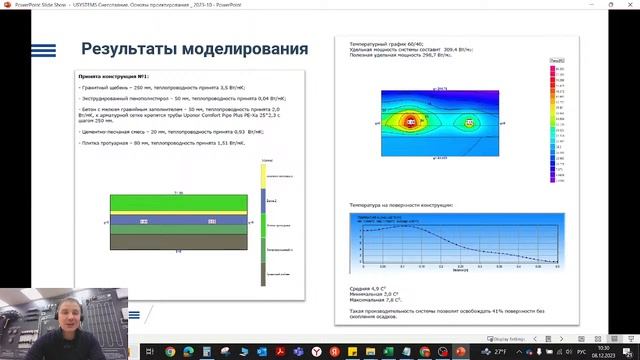
Task: Open Display Settings in status bar
Action: click(506, 339)
